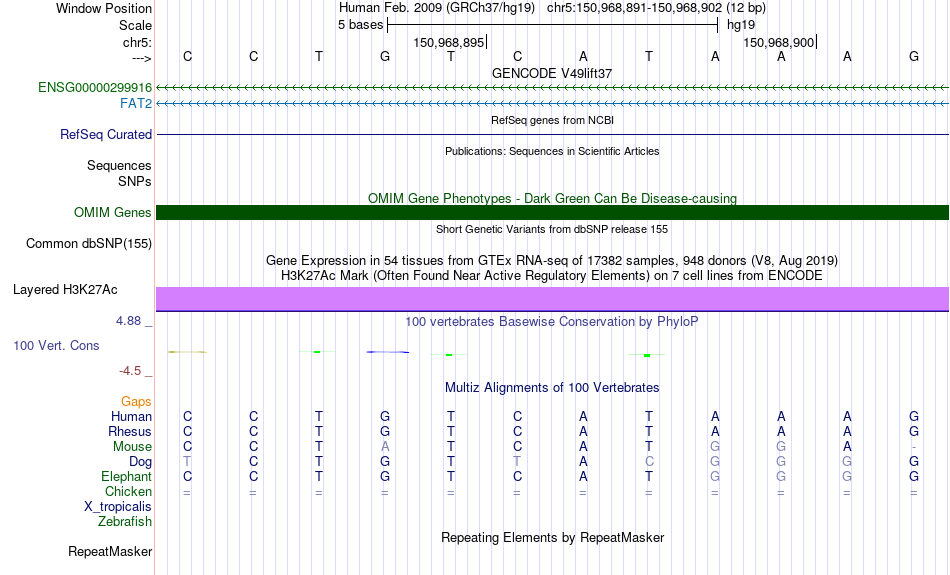
Task: Click the ENSG00000299916 track label
Action: 95,87
